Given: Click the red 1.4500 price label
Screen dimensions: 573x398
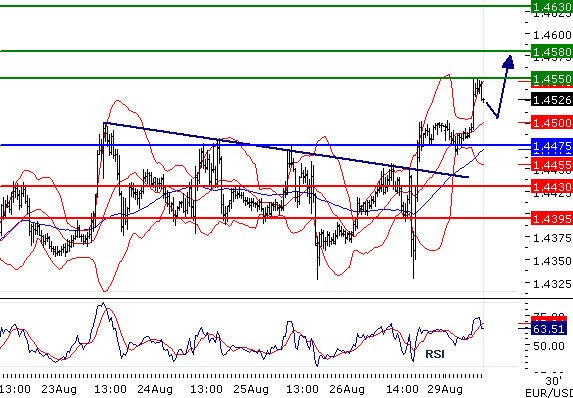Looking at the screenshot, I should (x=551, y=122).
